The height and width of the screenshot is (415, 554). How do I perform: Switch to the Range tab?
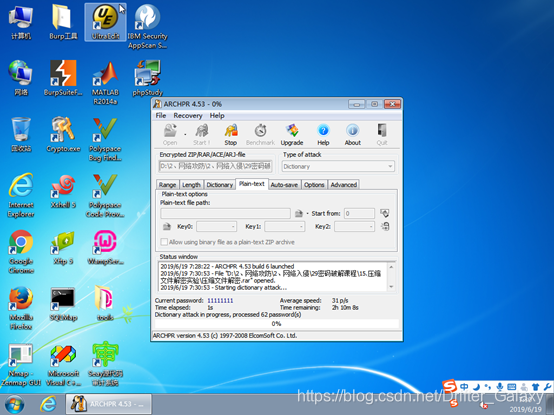167,185
